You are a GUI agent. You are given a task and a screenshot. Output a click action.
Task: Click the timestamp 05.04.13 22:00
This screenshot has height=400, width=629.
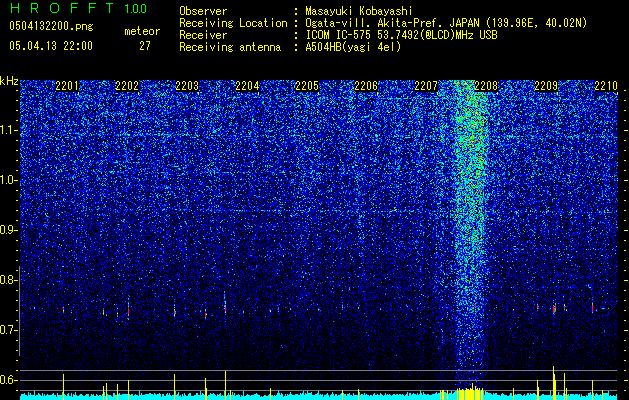[51, 46]
